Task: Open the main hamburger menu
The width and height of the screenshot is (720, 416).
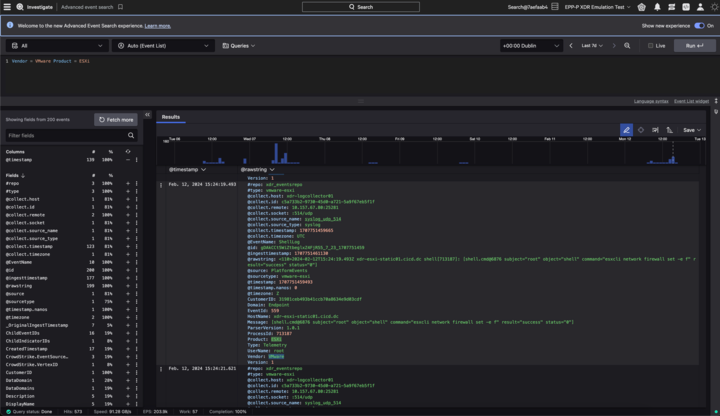Action: pos(6,7)
